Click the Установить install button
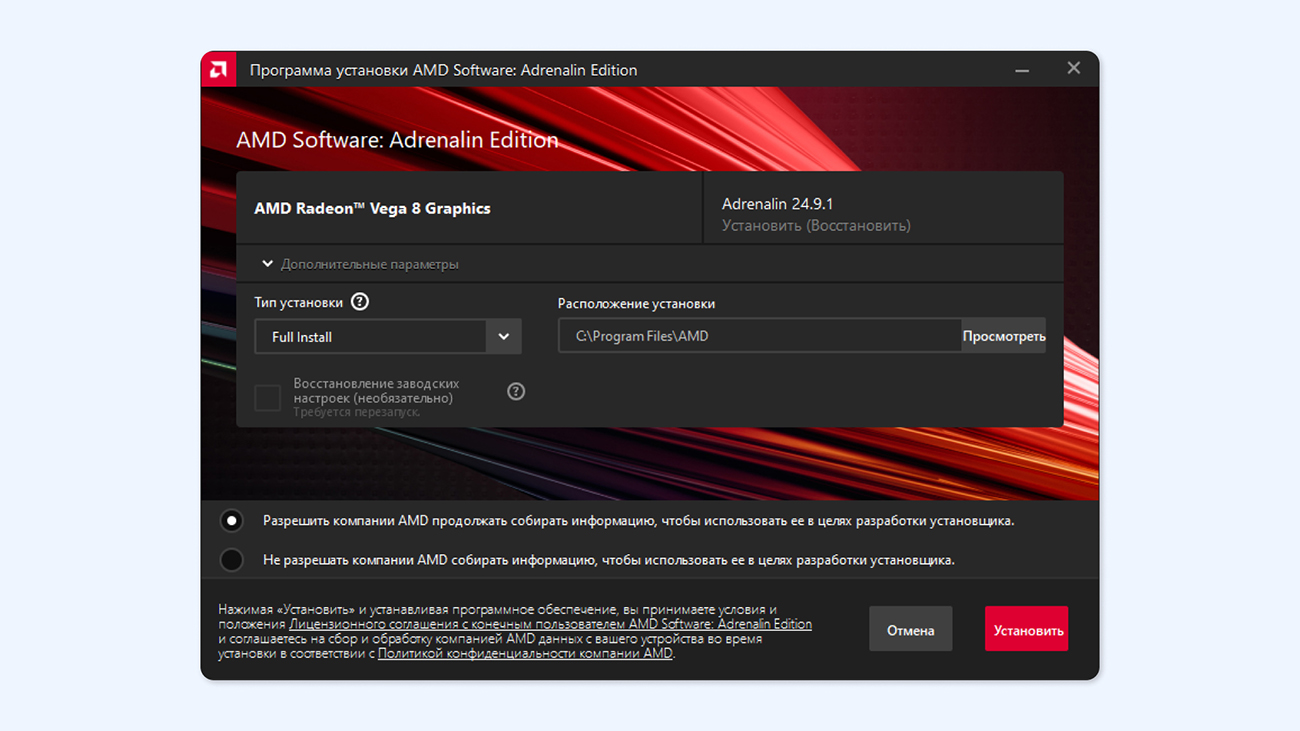This screenshot has height=731, width=1300. click(1026, 629)
